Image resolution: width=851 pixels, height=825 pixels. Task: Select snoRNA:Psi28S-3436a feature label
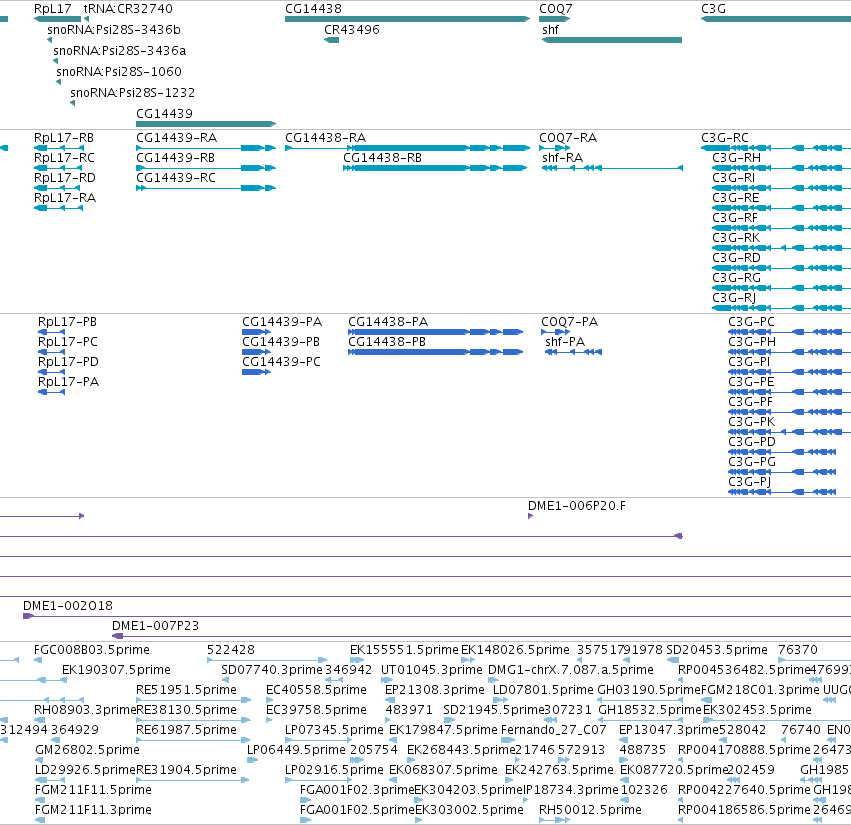pos(119,50)
